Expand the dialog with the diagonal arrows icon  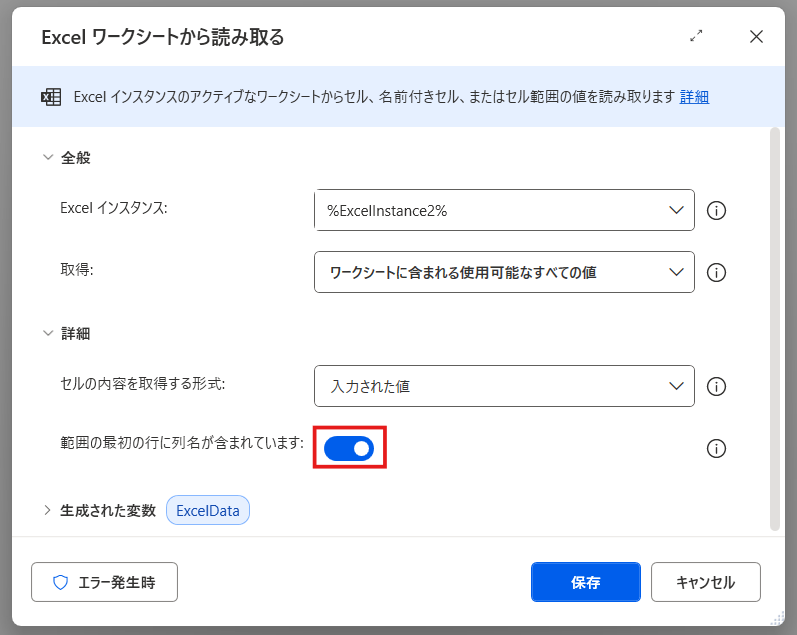point(697,36)
